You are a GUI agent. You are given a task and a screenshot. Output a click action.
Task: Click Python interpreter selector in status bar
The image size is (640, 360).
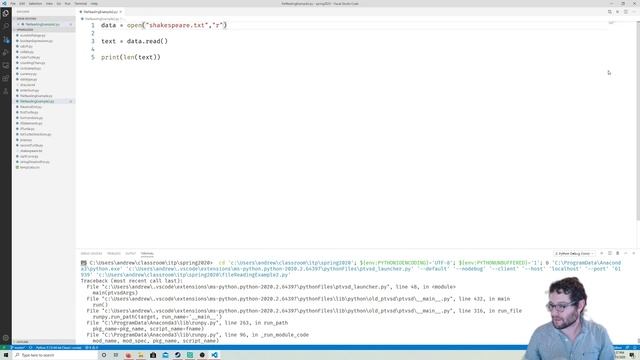coord(58,348)
